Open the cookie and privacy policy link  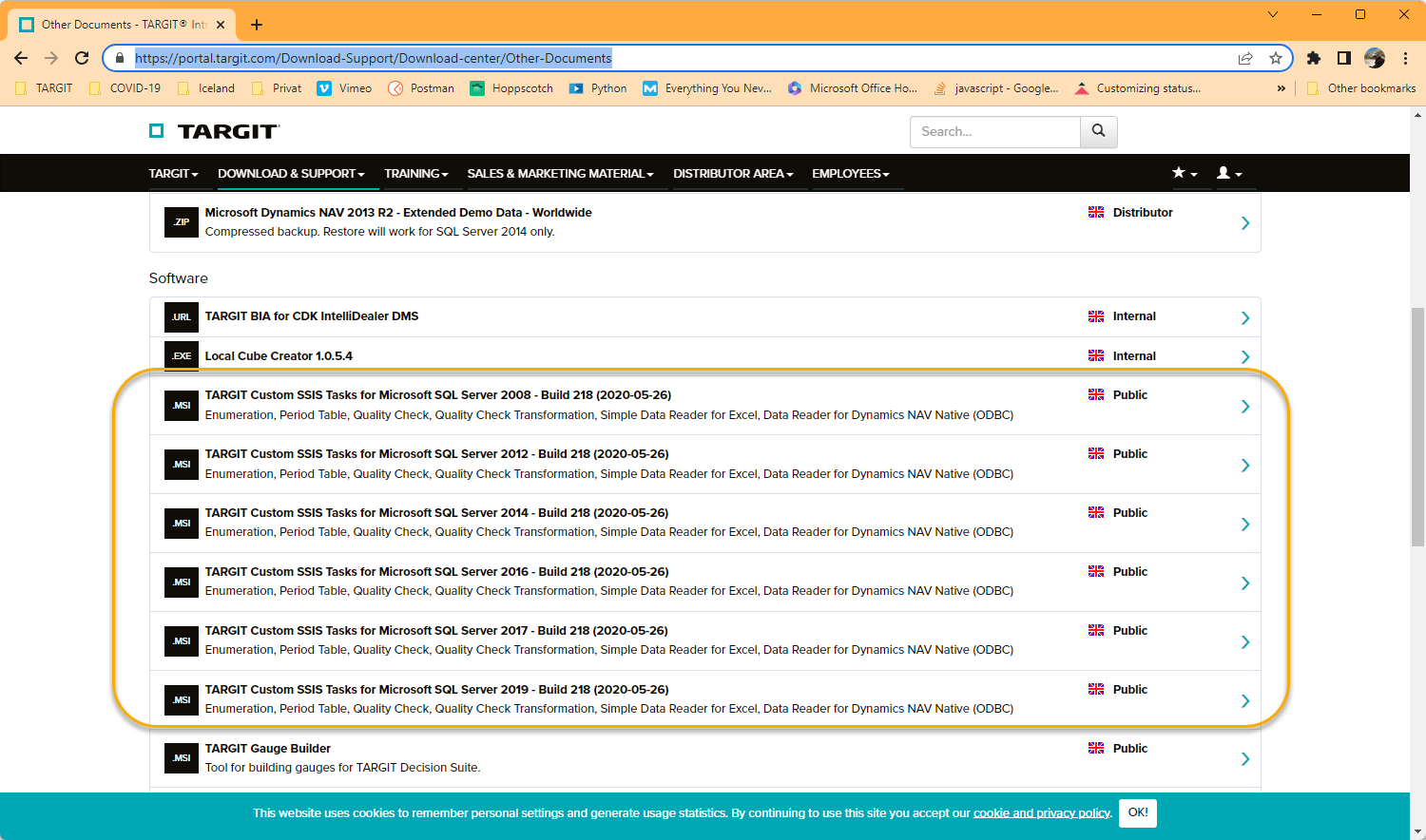click(1042, 813)
